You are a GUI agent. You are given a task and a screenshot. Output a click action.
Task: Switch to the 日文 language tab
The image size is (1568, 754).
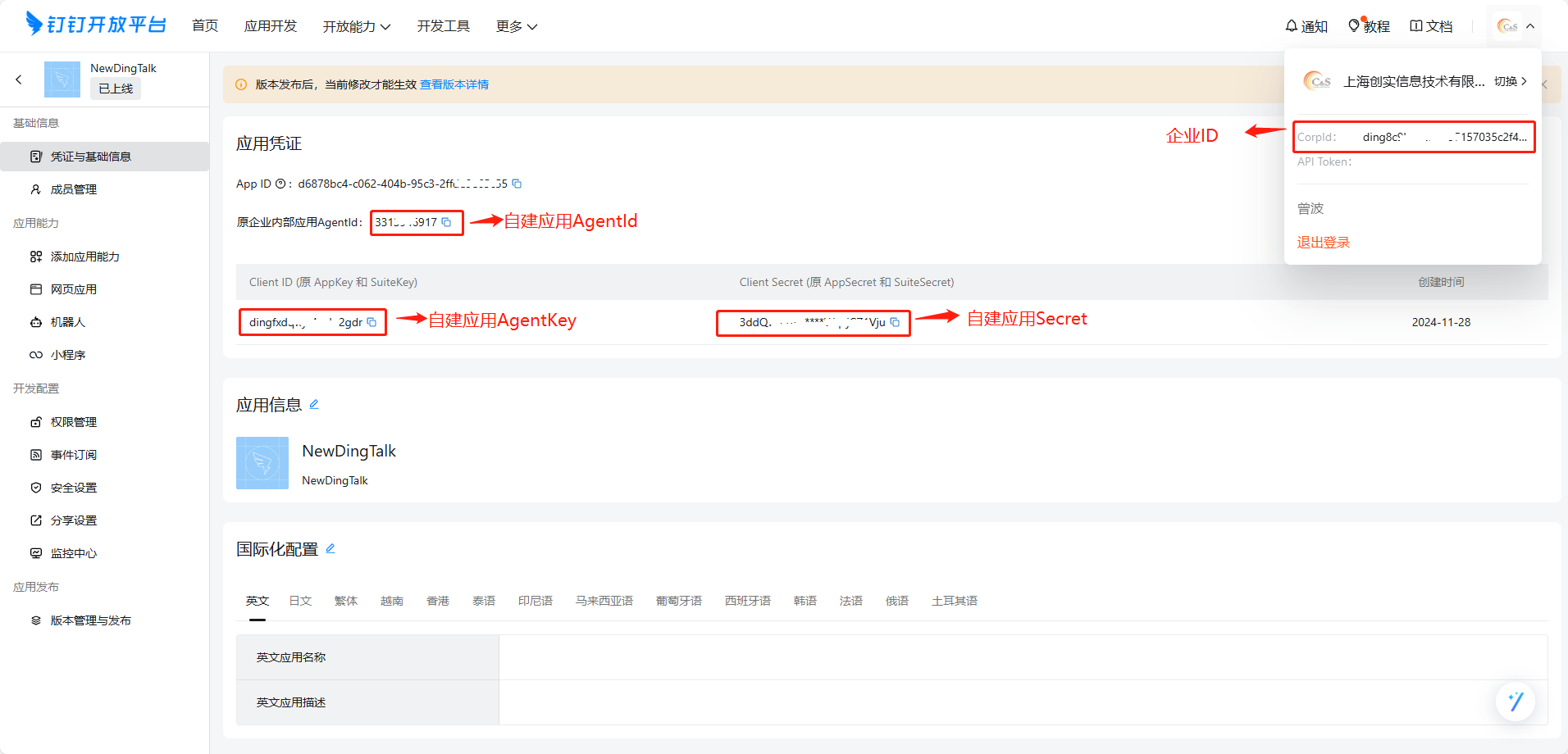click(300, 601)
